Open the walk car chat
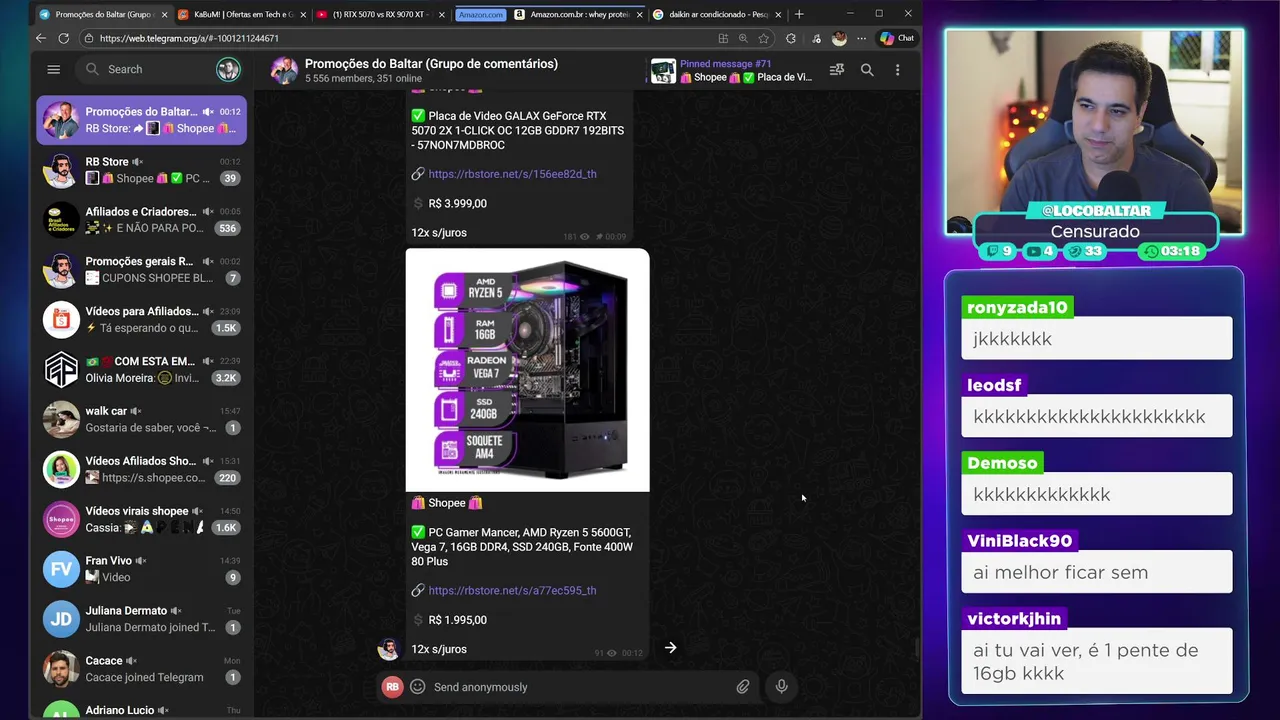The height and width of the screenshot is (720, 1280). 142,419
